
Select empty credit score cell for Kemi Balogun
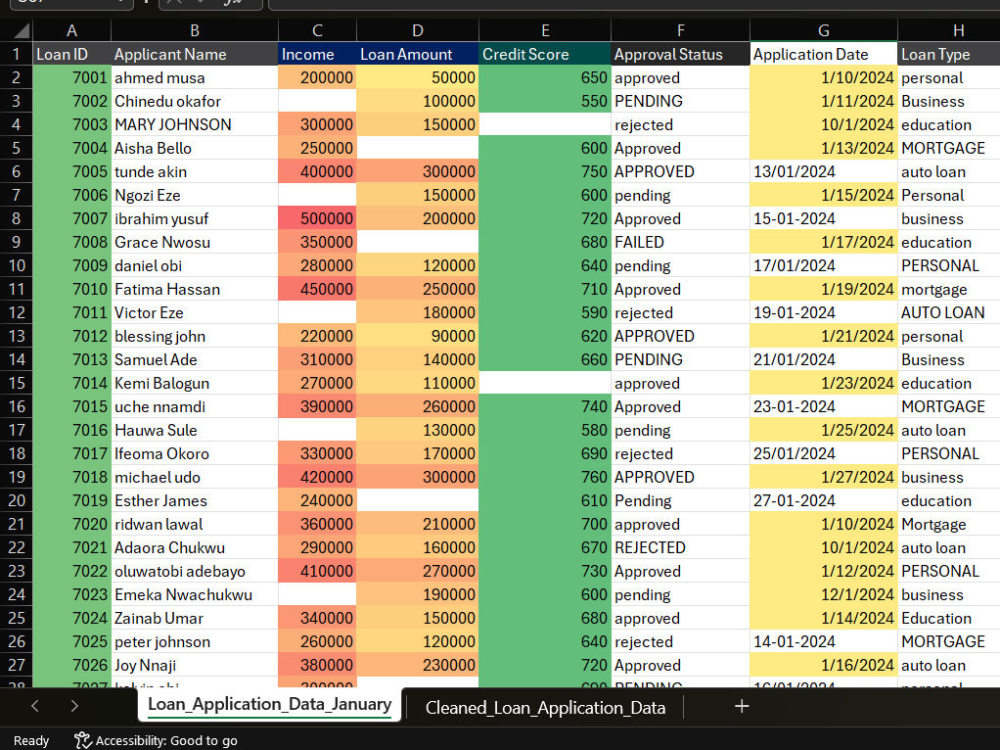click(x=545, y=383)
